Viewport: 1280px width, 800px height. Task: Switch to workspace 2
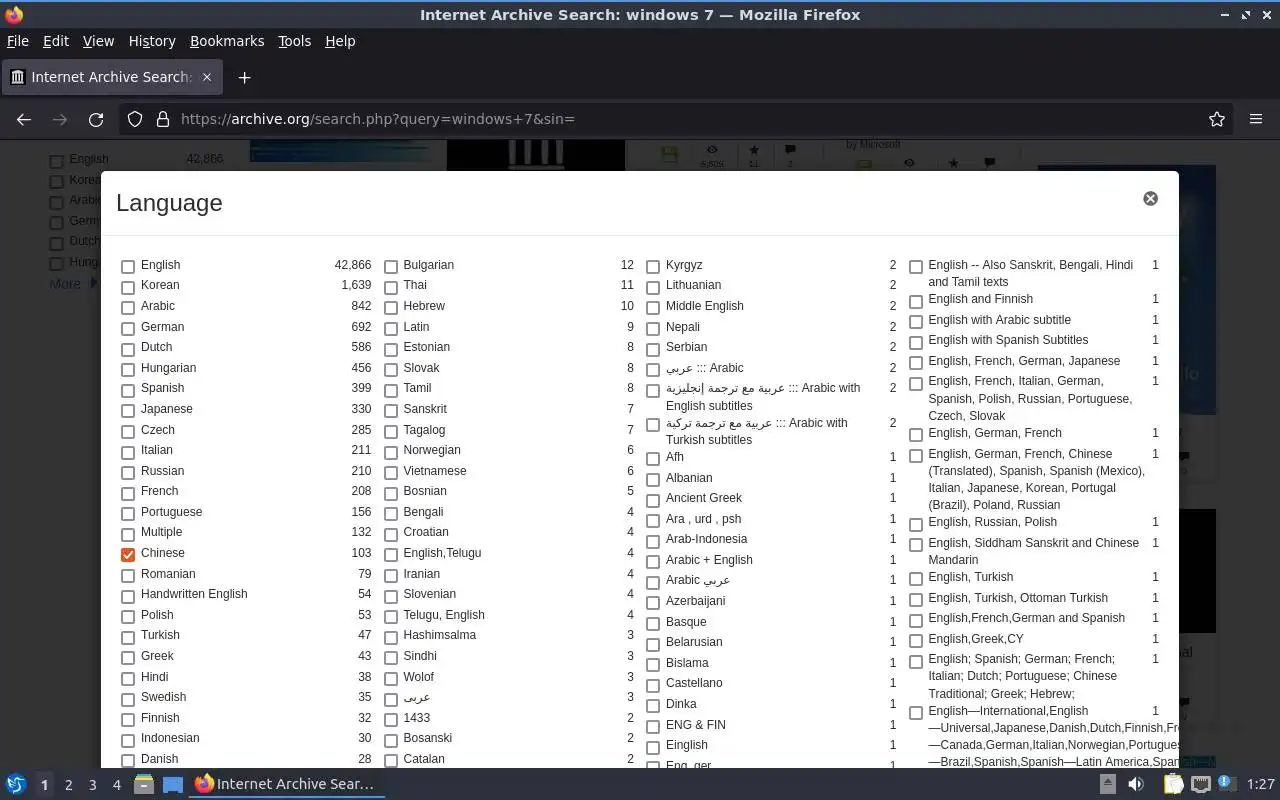click(x=68, y=785)
